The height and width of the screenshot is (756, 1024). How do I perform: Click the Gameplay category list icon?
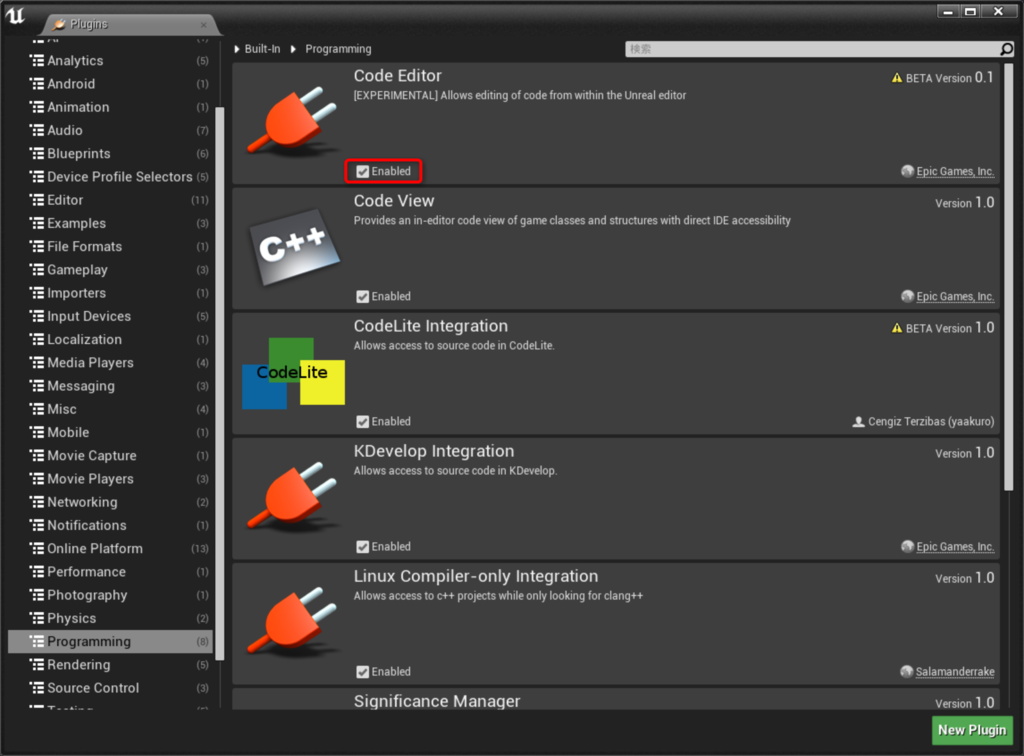tap(37, 270)
